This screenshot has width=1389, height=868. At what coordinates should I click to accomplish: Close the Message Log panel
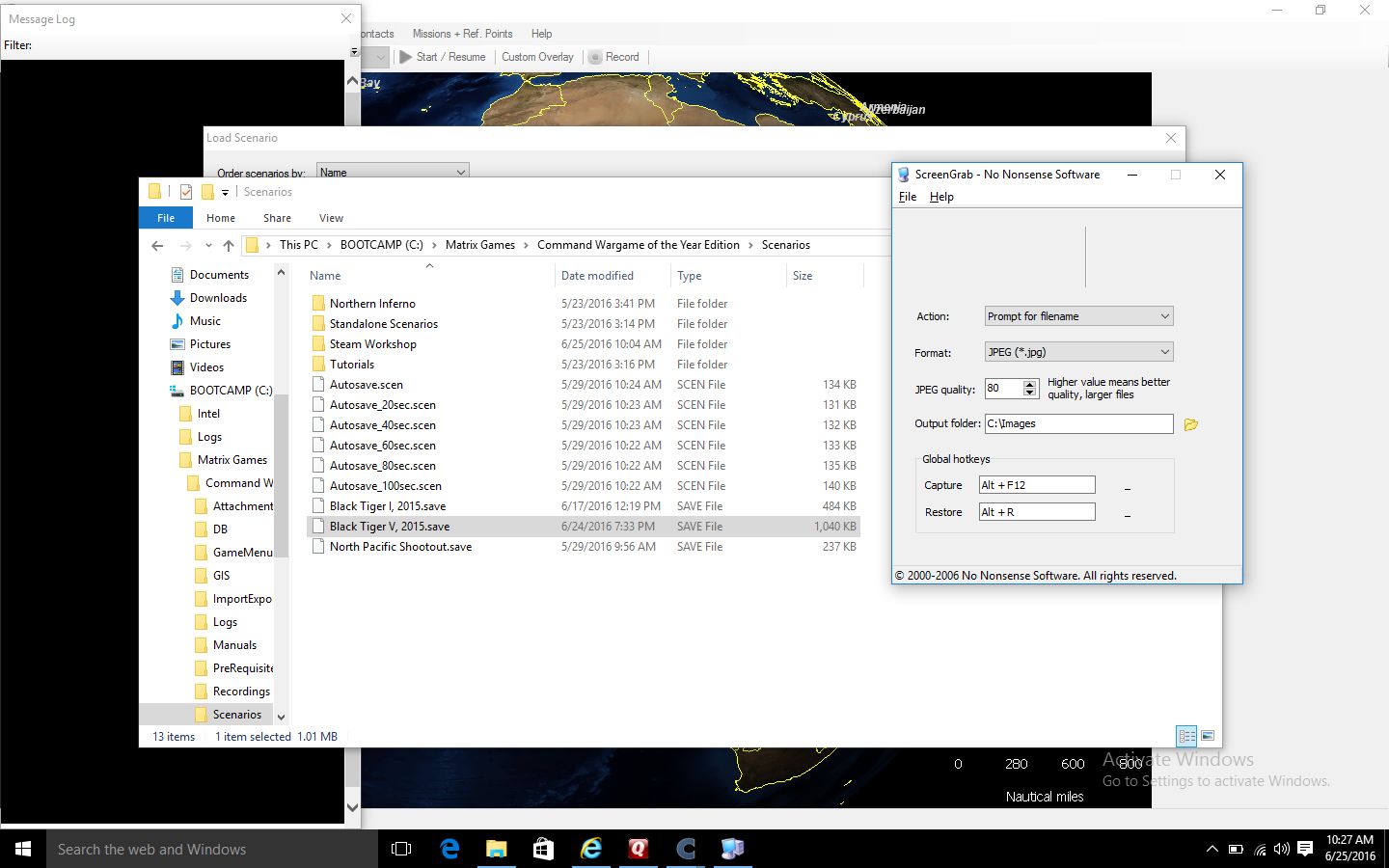346,18
